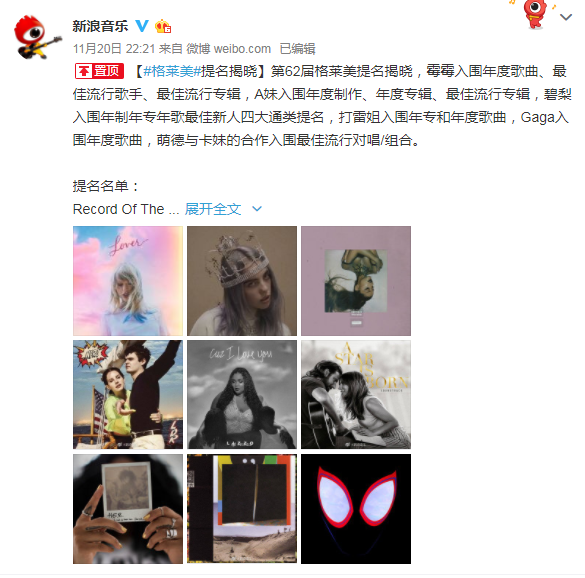
Task: Open the 新浪音乐 profile avatar
Action: (37, 37)
